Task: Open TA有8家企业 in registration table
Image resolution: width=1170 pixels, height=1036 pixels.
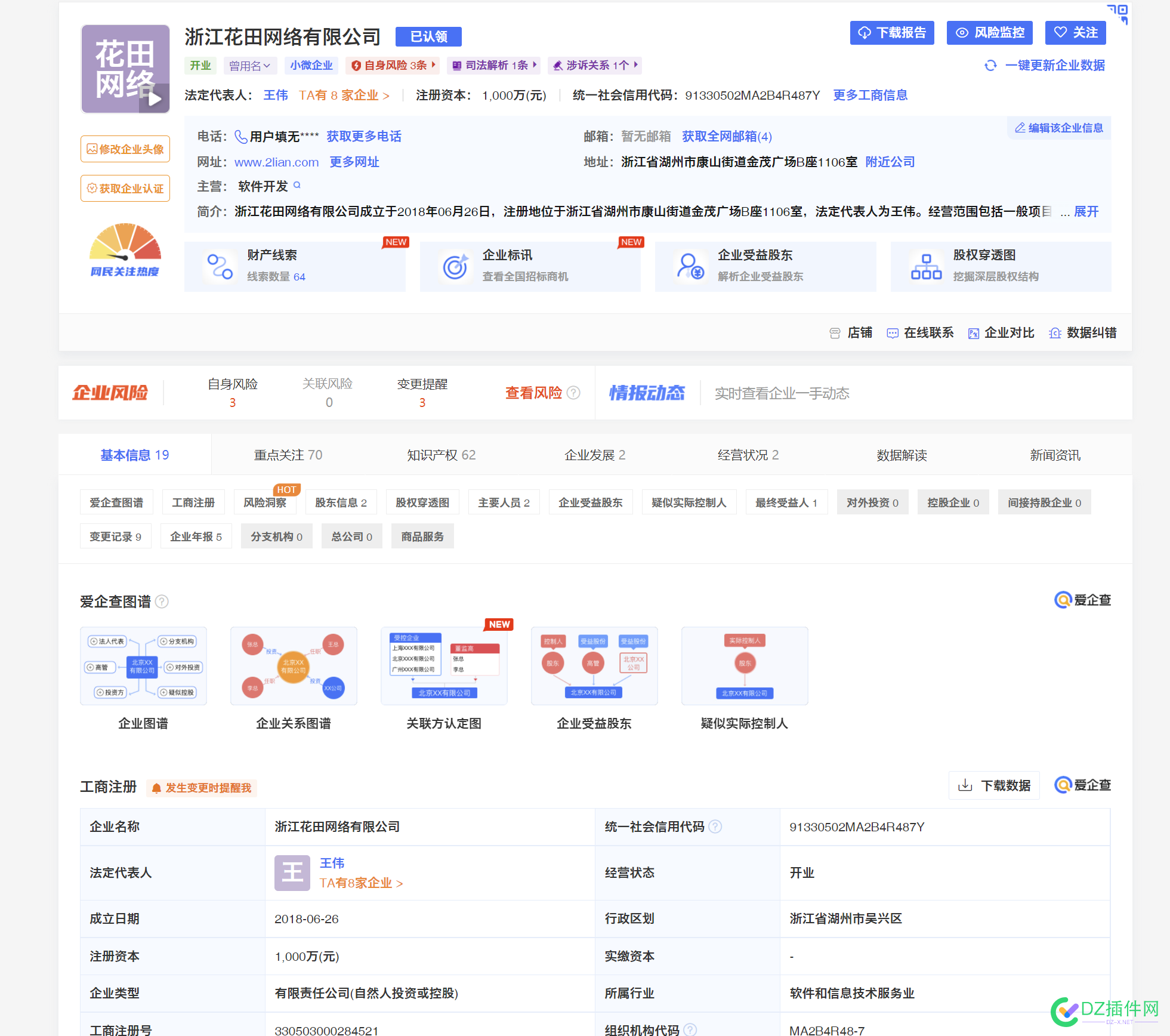Action: [x=362, y=883]
